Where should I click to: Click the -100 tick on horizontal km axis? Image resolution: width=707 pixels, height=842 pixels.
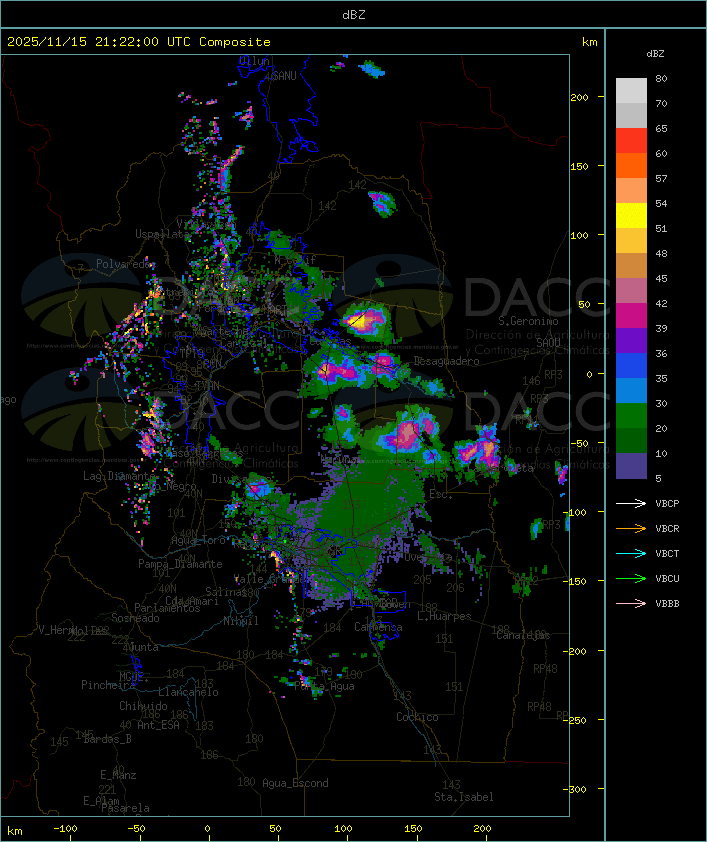pos(65,829)
